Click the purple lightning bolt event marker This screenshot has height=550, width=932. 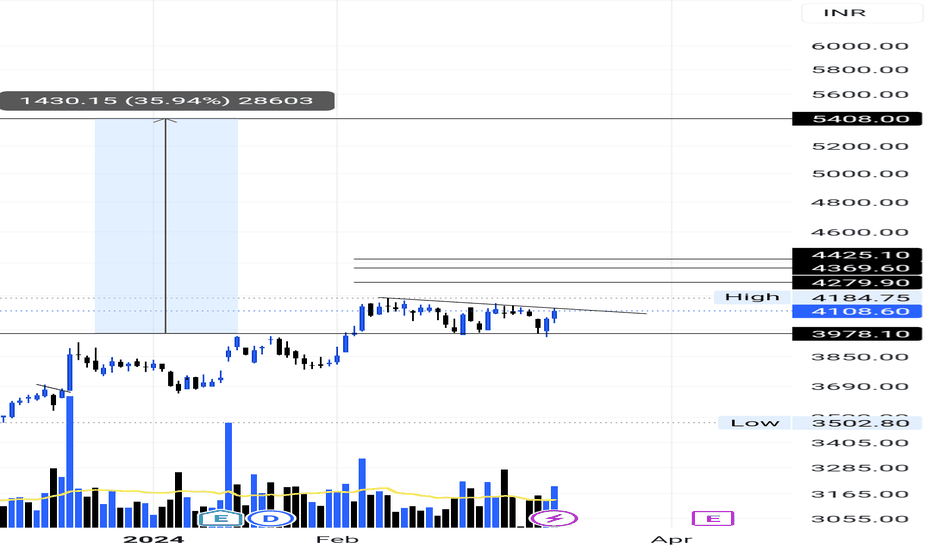(553, 518)
